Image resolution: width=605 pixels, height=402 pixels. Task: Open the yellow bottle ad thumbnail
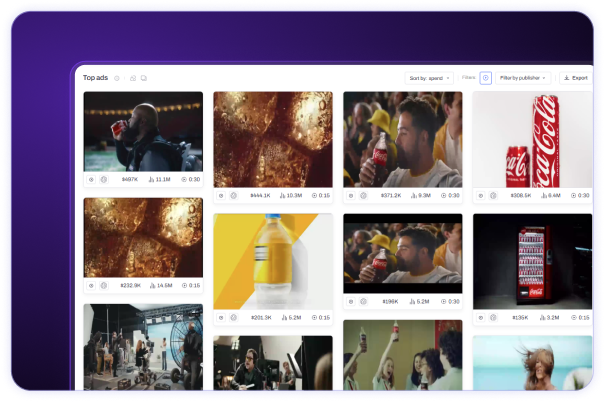(273, 262)
